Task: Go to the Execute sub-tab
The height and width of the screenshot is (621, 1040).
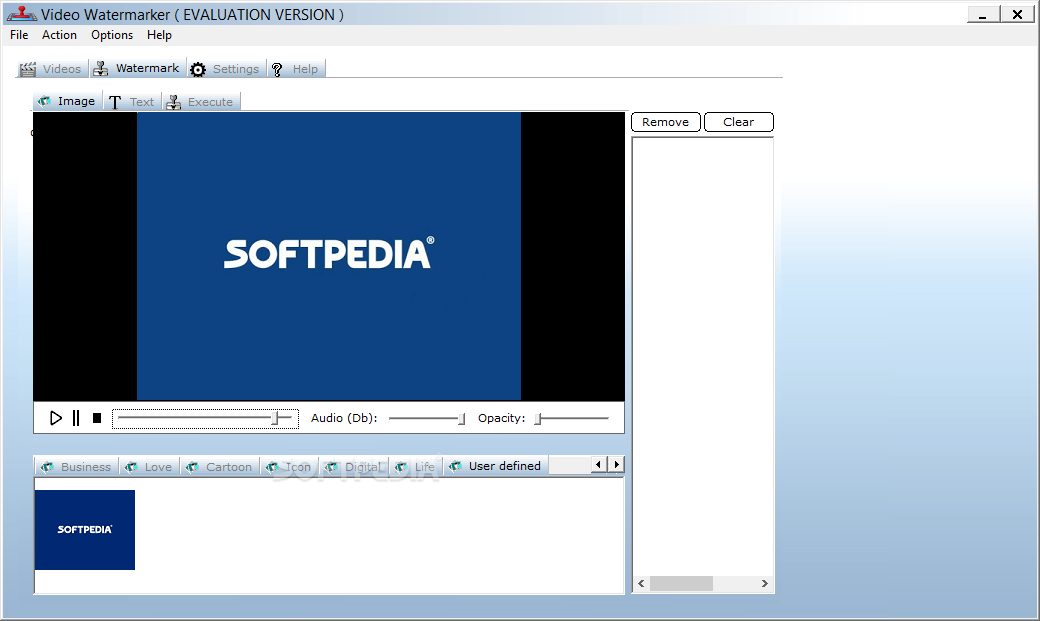Action: click(x=202, y=102)
